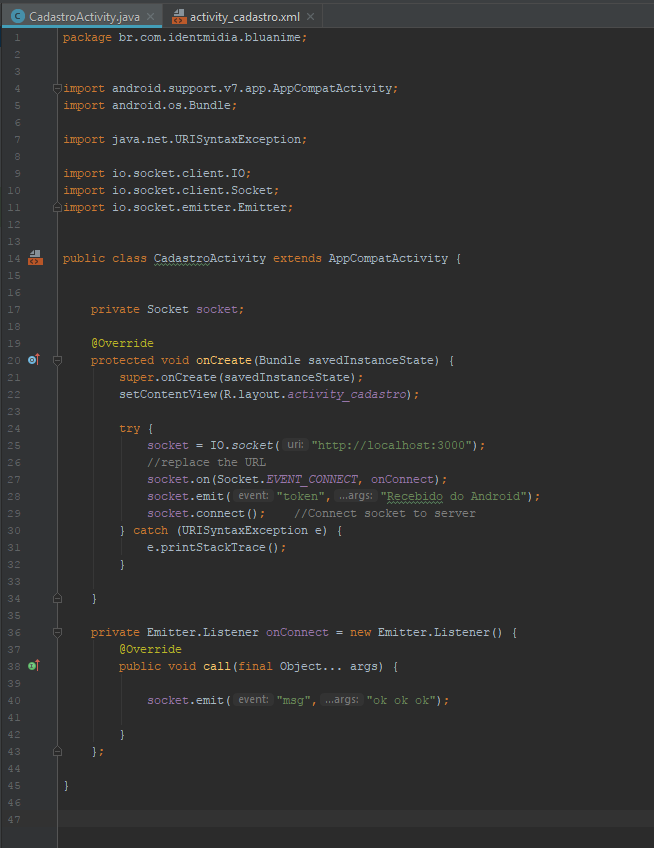Click EVENT_CONNECT constant on line 27

[x=312, y=479]
